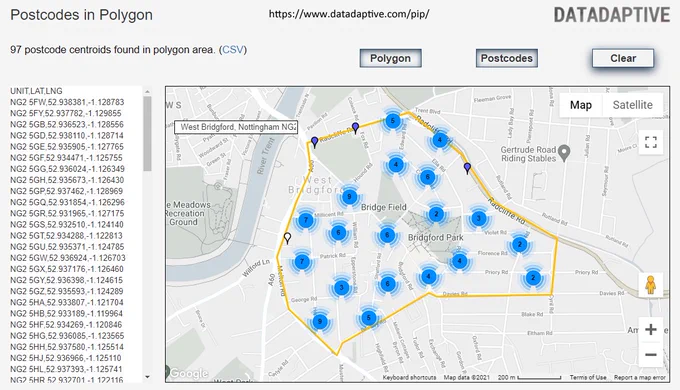The image size is (680, 390).
Task: Open the cluster of 9 near West Bridgford label
Action: [350, 197]
